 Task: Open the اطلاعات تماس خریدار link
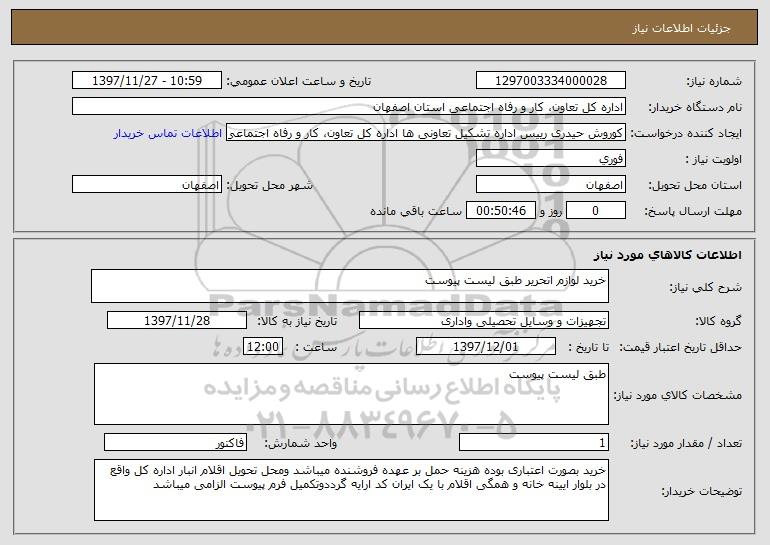[x=168, y=133]
